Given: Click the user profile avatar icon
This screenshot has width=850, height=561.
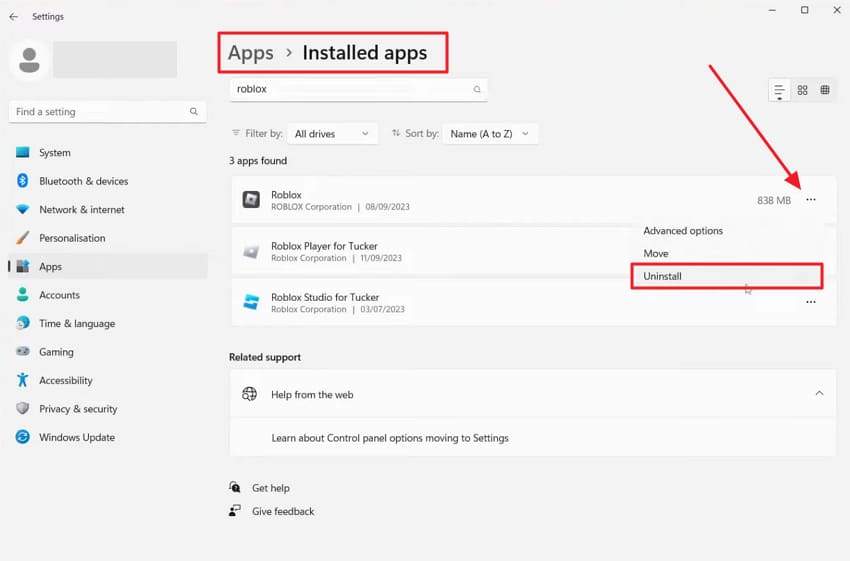Looking at the screenshot, I should coord(29,60).
